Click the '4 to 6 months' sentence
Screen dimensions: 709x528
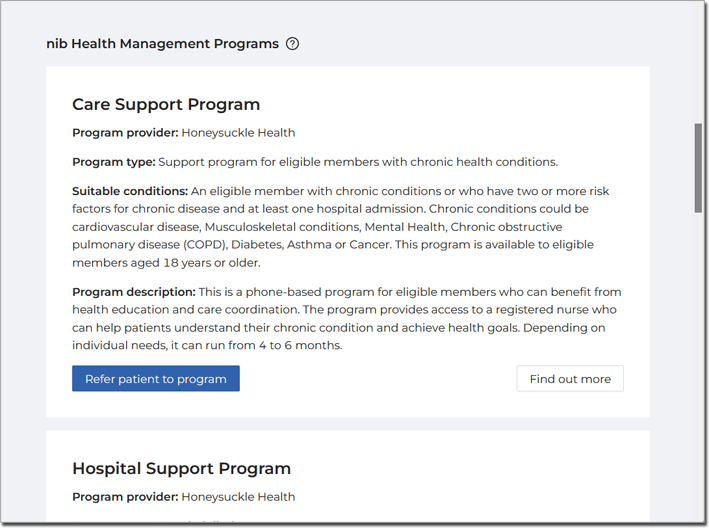tap(207, 345)
